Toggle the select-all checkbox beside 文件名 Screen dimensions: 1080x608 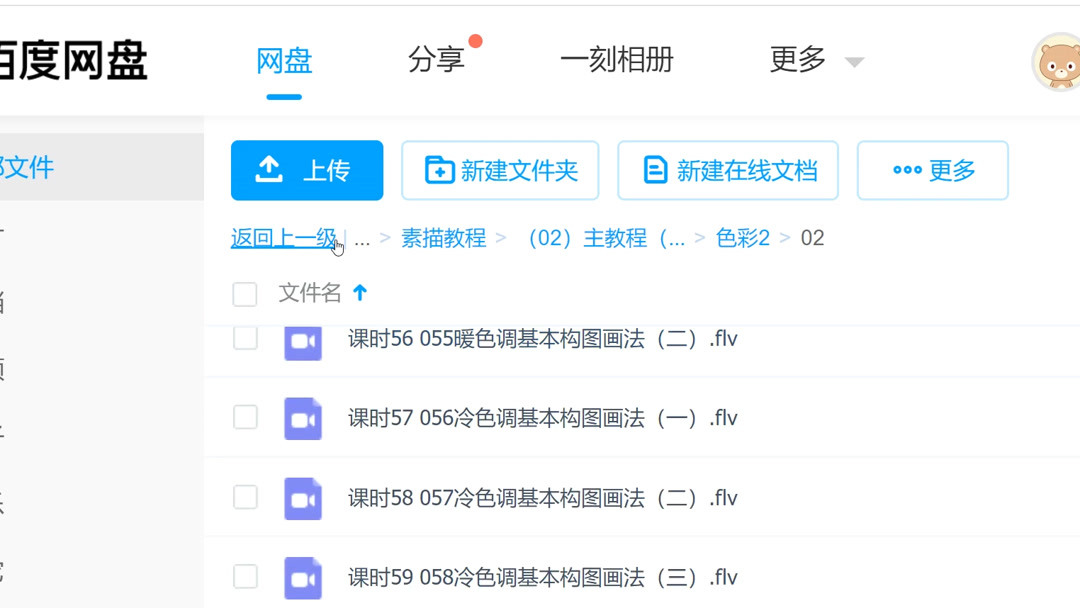244,293
